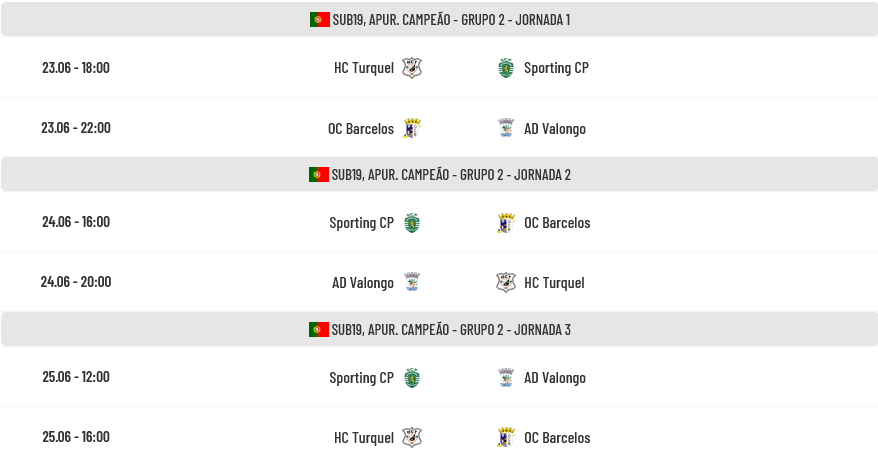Open the Grupo 2 Jornada 2 header
Viewport: 878px width, 464px height.
pyautogui.click(x=440, y=175)
